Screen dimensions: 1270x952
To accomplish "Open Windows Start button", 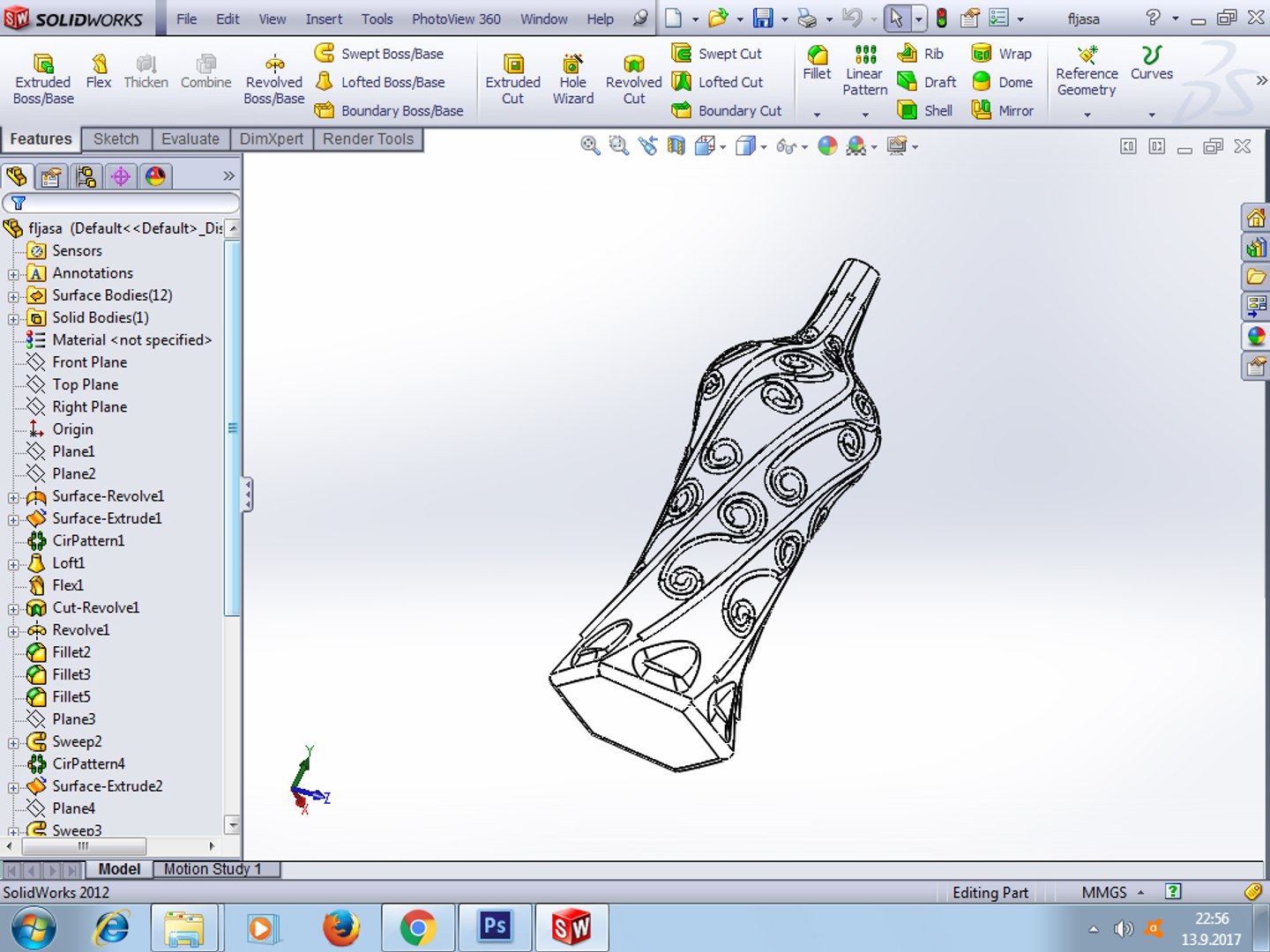I will [x=34, y=928].
